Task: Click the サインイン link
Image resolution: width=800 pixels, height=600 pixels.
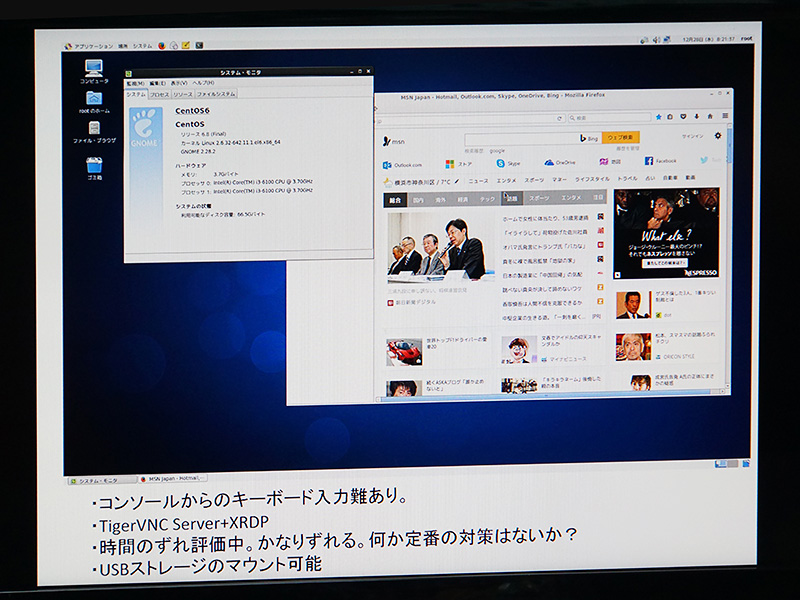Action: coord(693,136)
